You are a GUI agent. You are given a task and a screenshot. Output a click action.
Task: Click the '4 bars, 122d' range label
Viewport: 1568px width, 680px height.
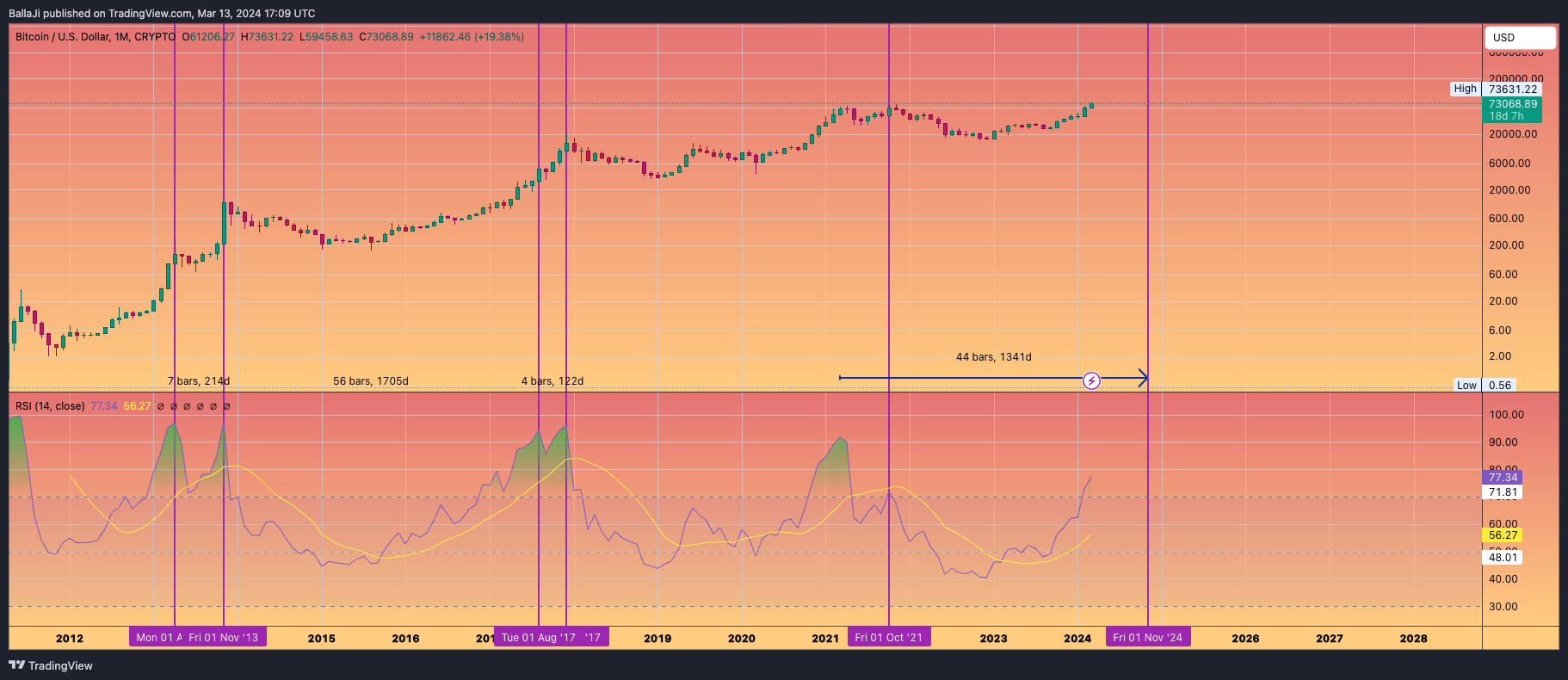click(553, 381)
